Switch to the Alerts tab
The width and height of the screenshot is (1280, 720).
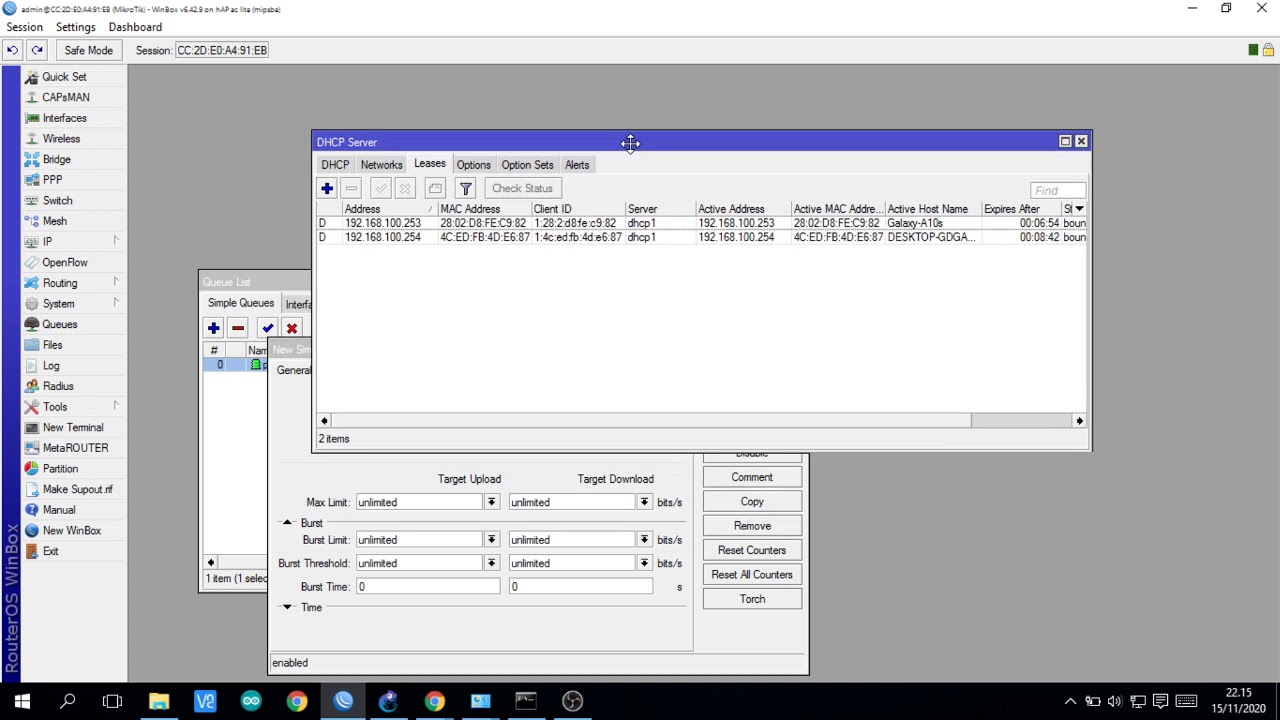coord(577,165)
